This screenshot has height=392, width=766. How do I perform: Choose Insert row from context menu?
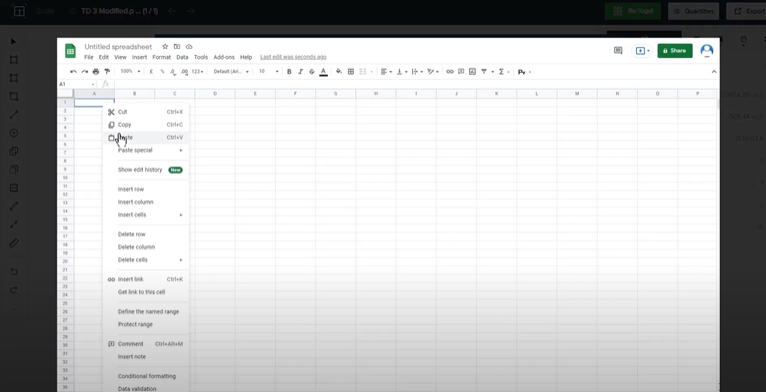(146, 189)
